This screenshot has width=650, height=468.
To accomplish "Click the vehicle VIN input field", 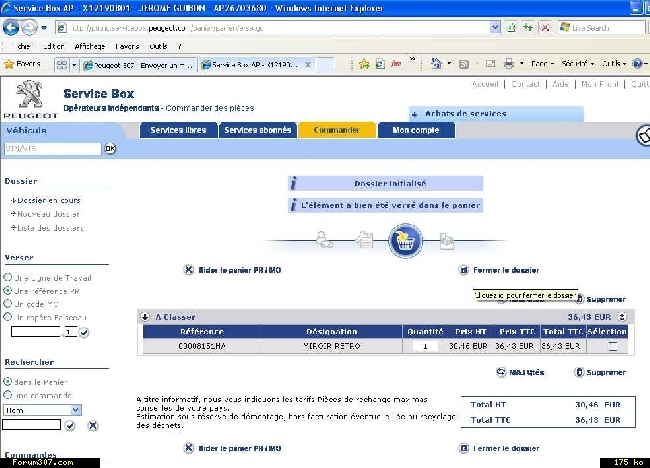I will pyautogui.click(x=53, y=148).
